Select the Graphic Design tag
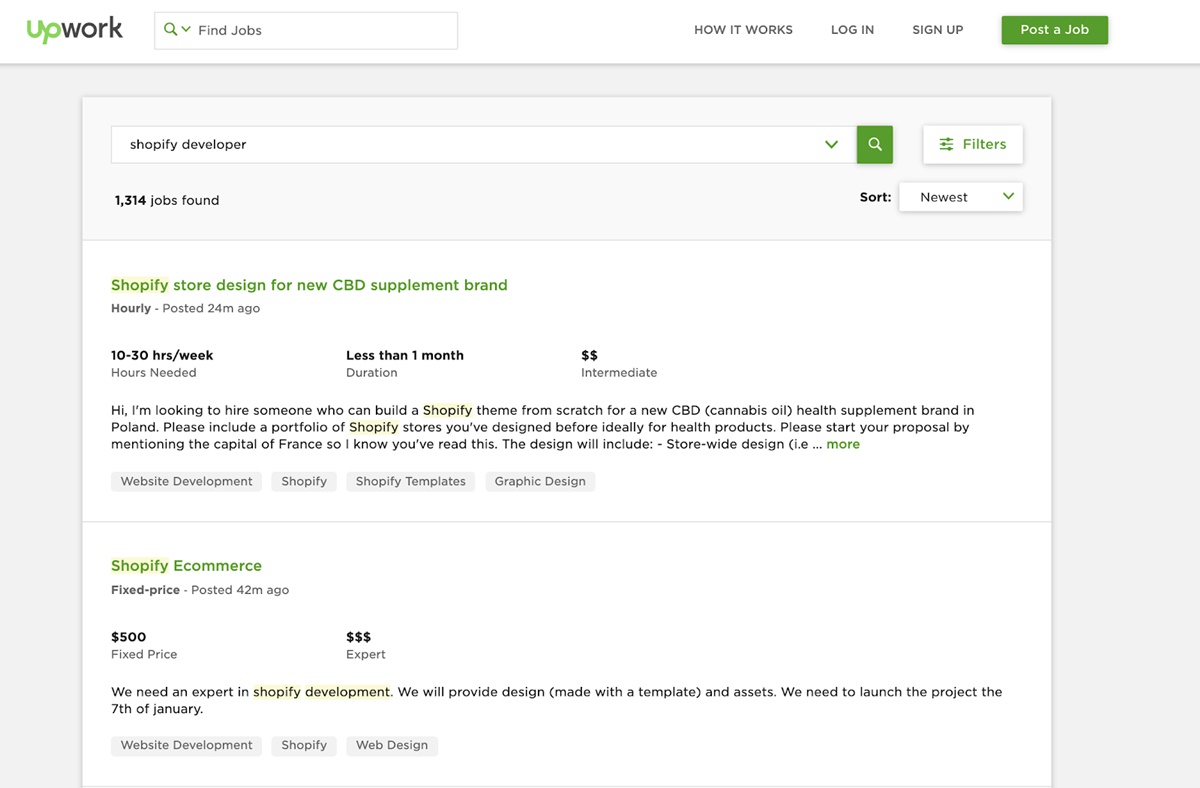 click(540, 481)
